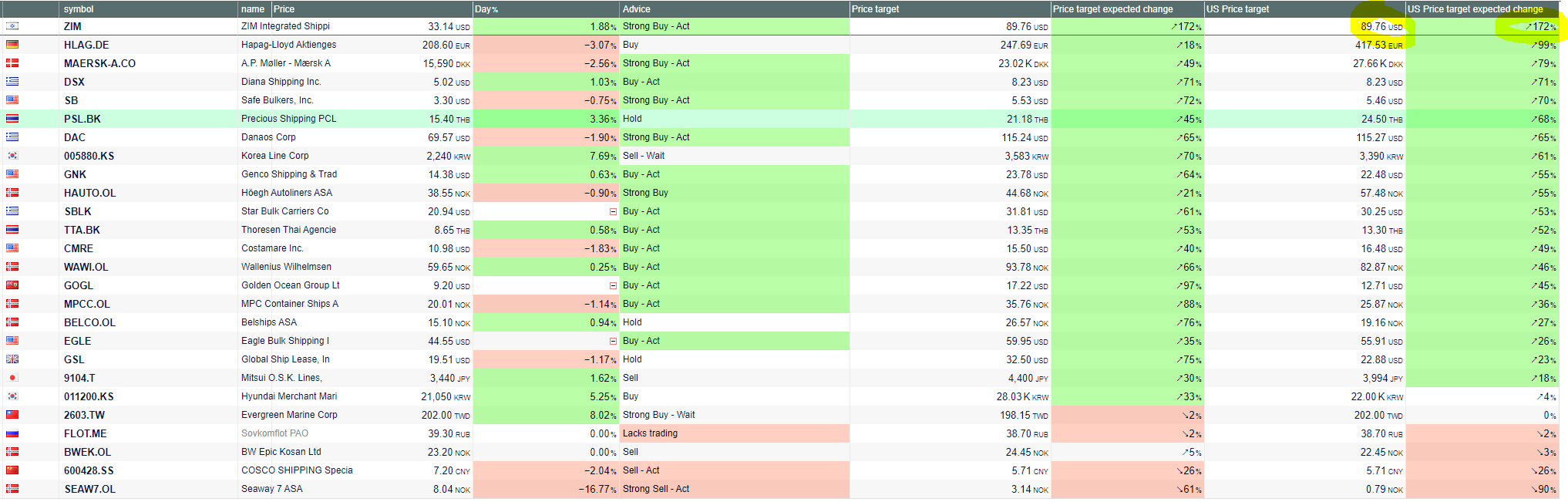Viewport: 1568px width, 502px height.
Task: Sort by the symbol column header
Action: click(x=148, y=9)
